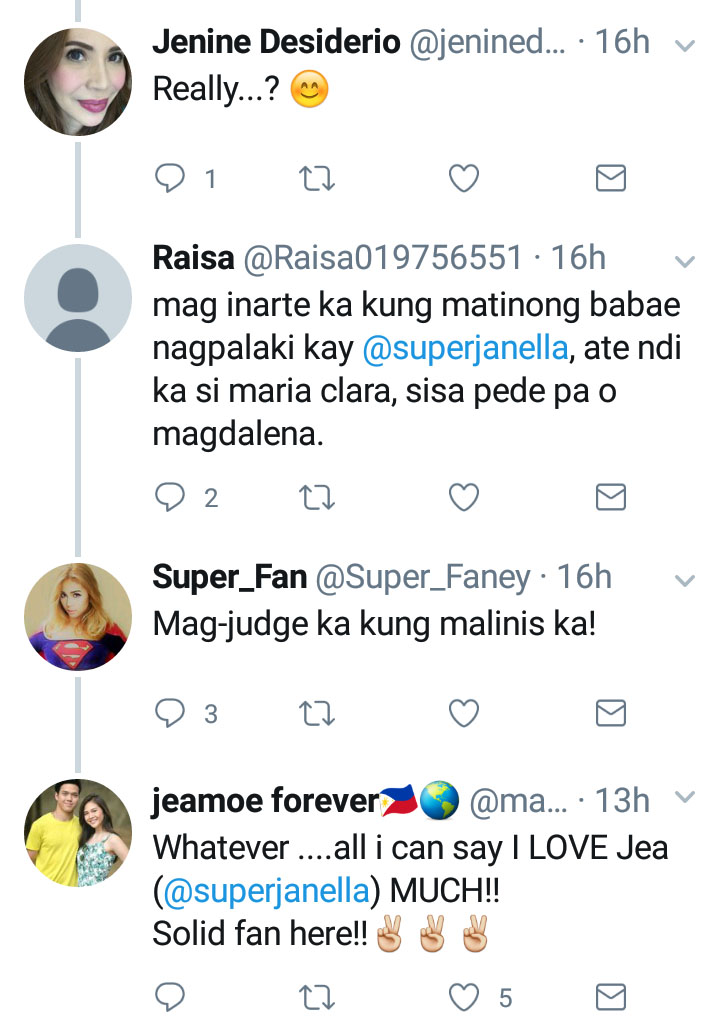704x1022 pixels.
Task: Open Jenine Desiderio's profile picture
Action: [78, 82]
